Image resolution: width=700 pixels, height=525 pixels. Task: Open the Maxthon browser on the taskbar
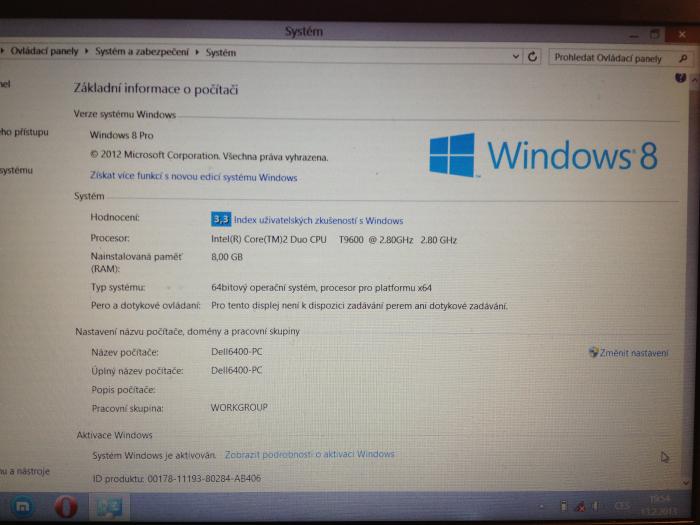(21, 507)
